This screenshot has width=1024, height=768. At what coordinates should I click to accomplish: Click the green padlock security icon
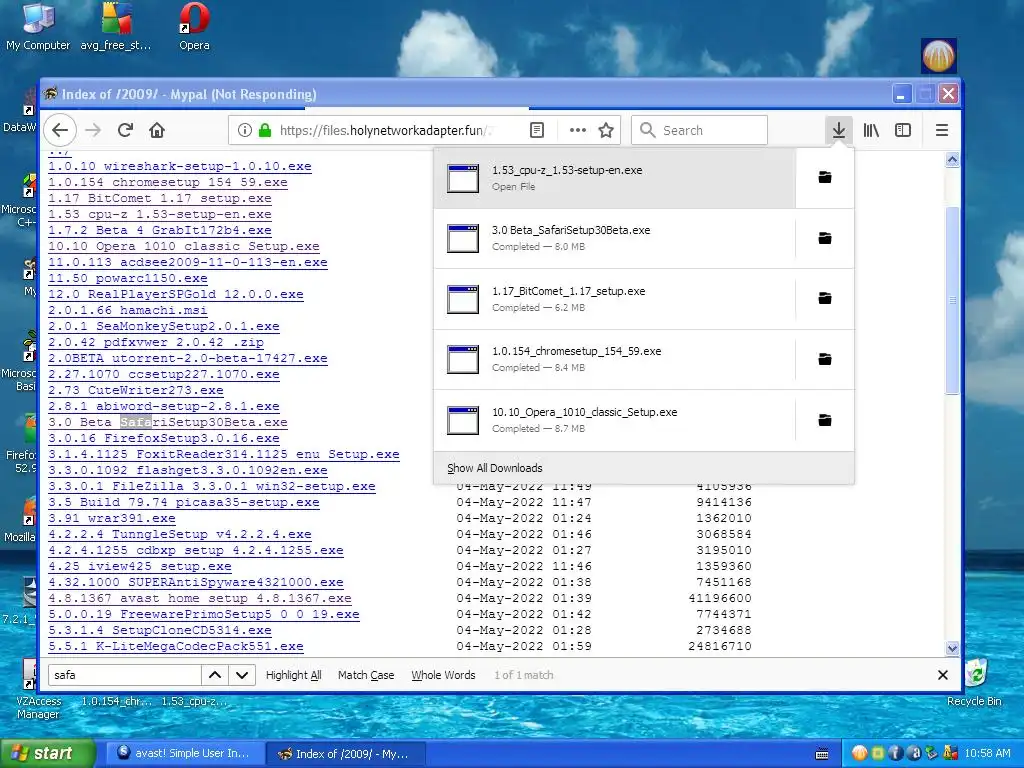click(x=264, y=130)
